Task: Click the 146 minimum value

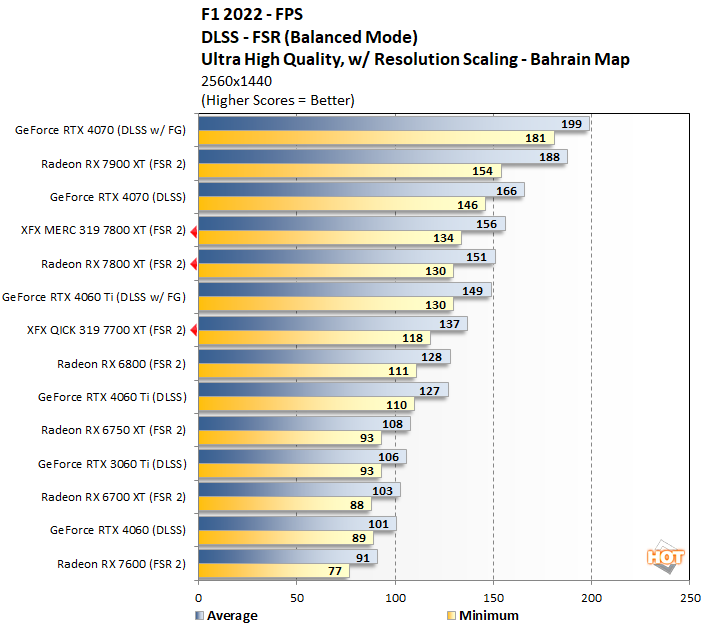Action: coord(467,205)
